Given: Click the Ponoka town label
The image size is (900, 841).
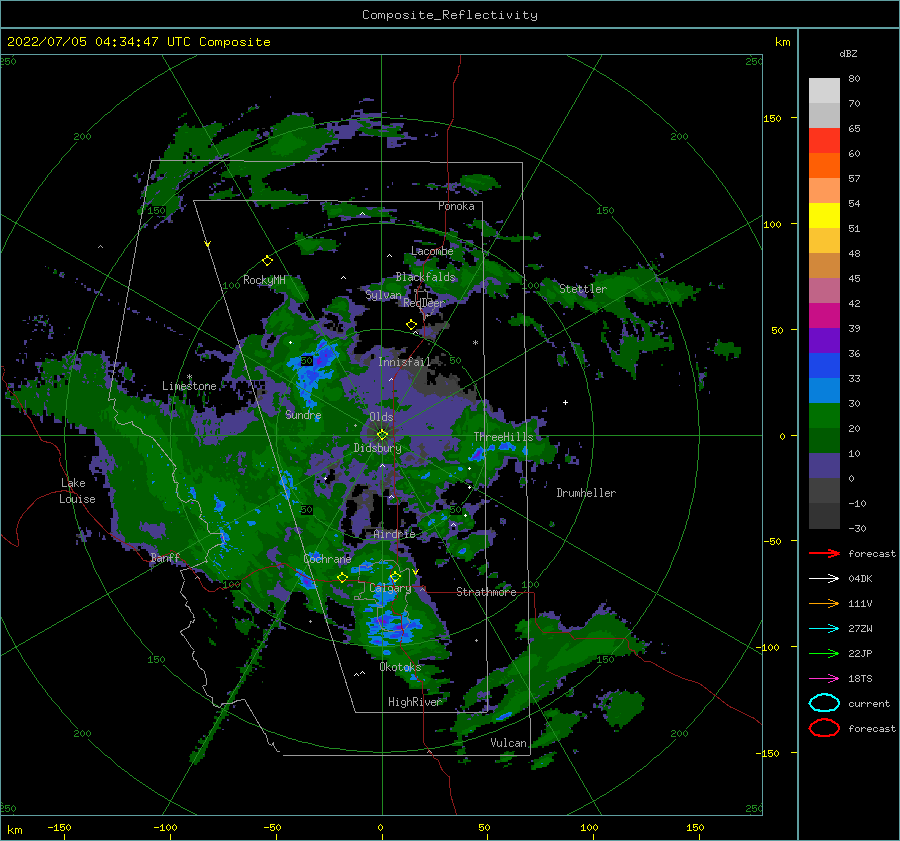Looking at the screenshot, I should pos(456,206).
